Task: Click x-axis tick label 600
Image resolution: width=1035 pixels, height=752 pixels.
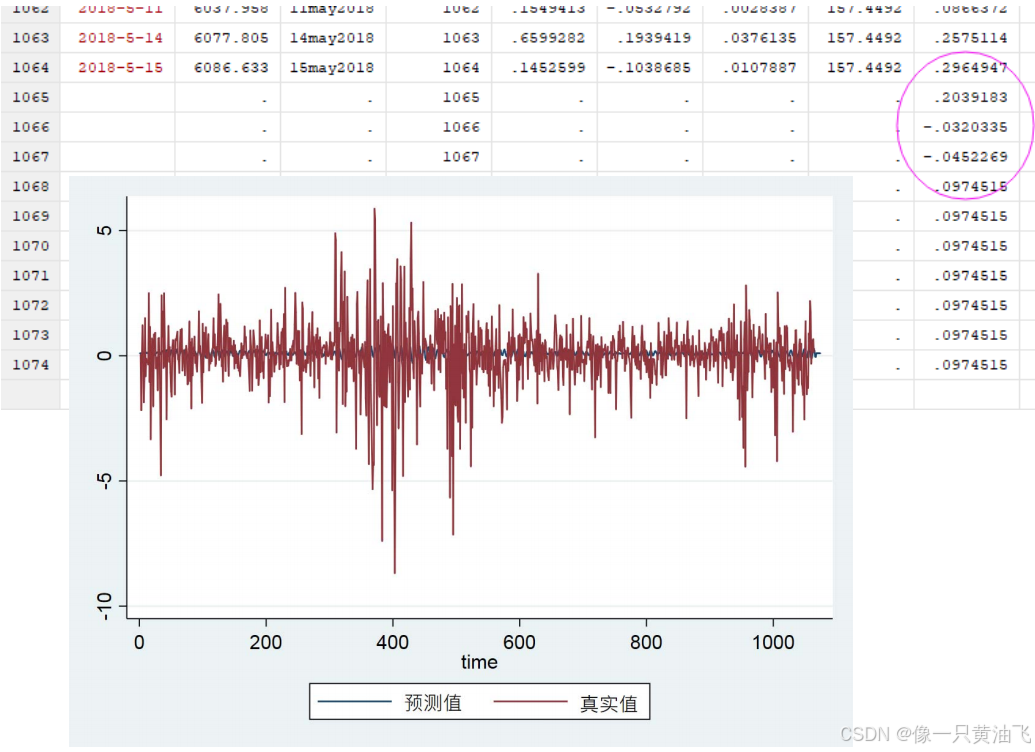Action: [x=519, y=642]
